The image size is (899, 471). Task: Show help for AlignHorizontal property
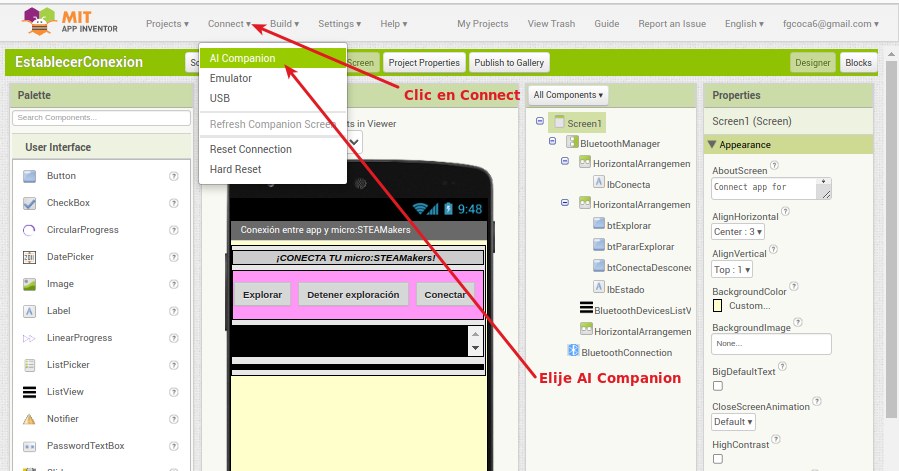tap(785, 211)
